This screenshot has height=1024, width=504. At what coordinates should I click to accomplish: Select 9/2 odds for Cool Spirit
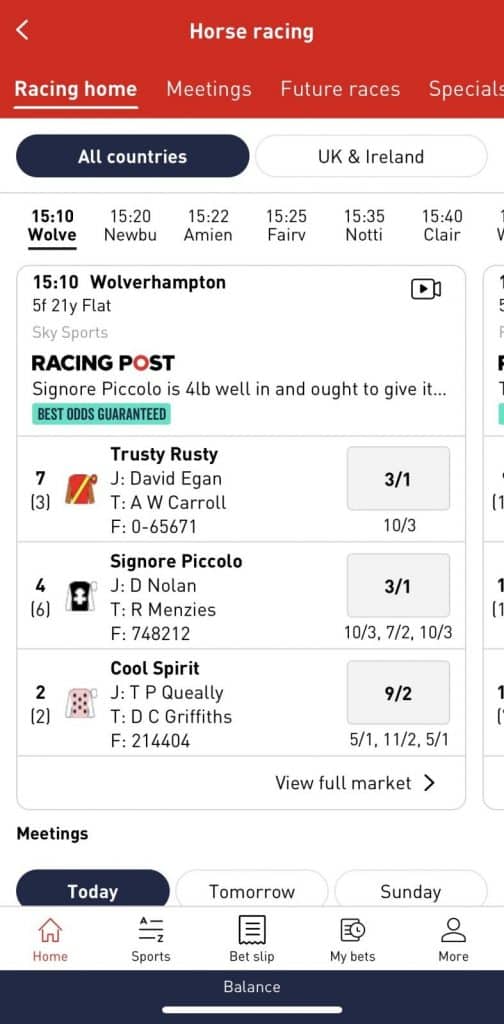coord(398,694)
